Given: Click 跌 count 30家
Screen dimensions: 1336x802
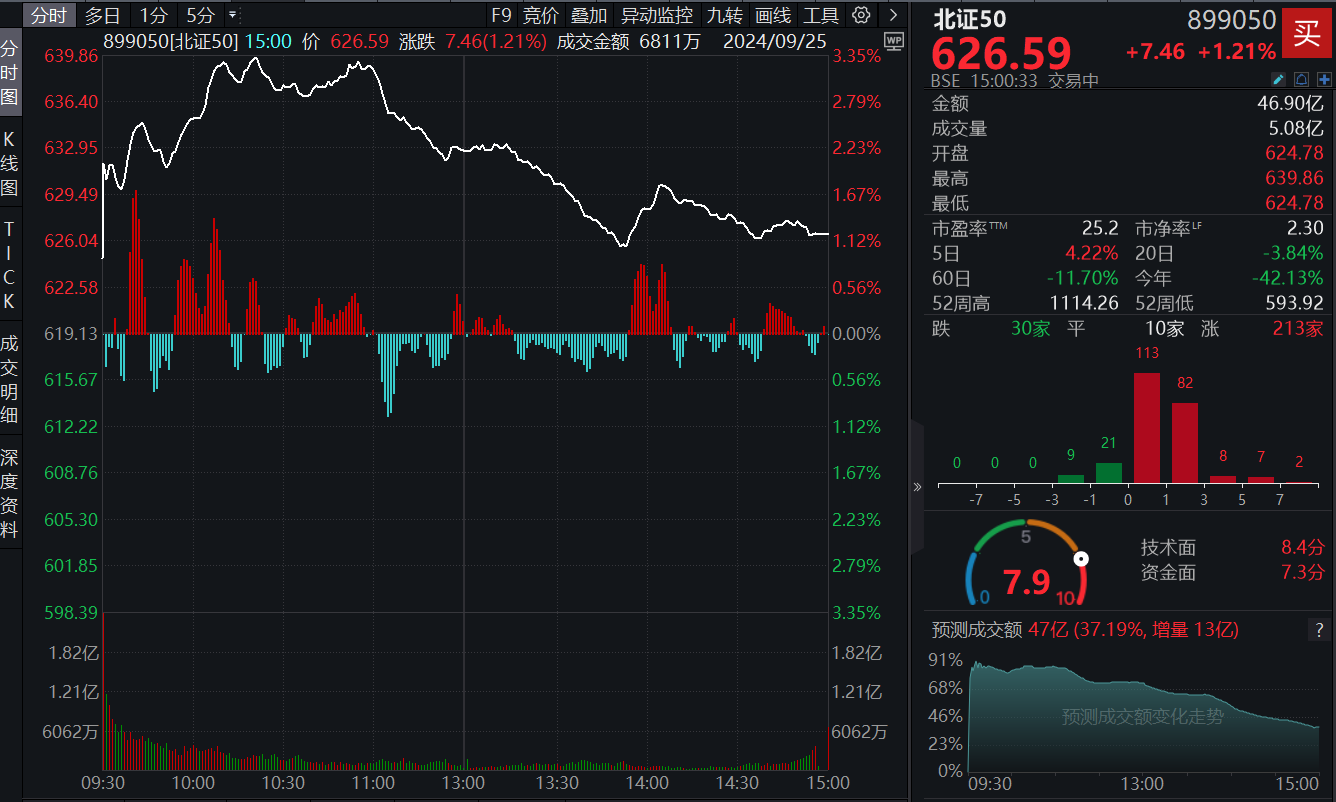Looking at the screenshot, I should pos(1030,328).
